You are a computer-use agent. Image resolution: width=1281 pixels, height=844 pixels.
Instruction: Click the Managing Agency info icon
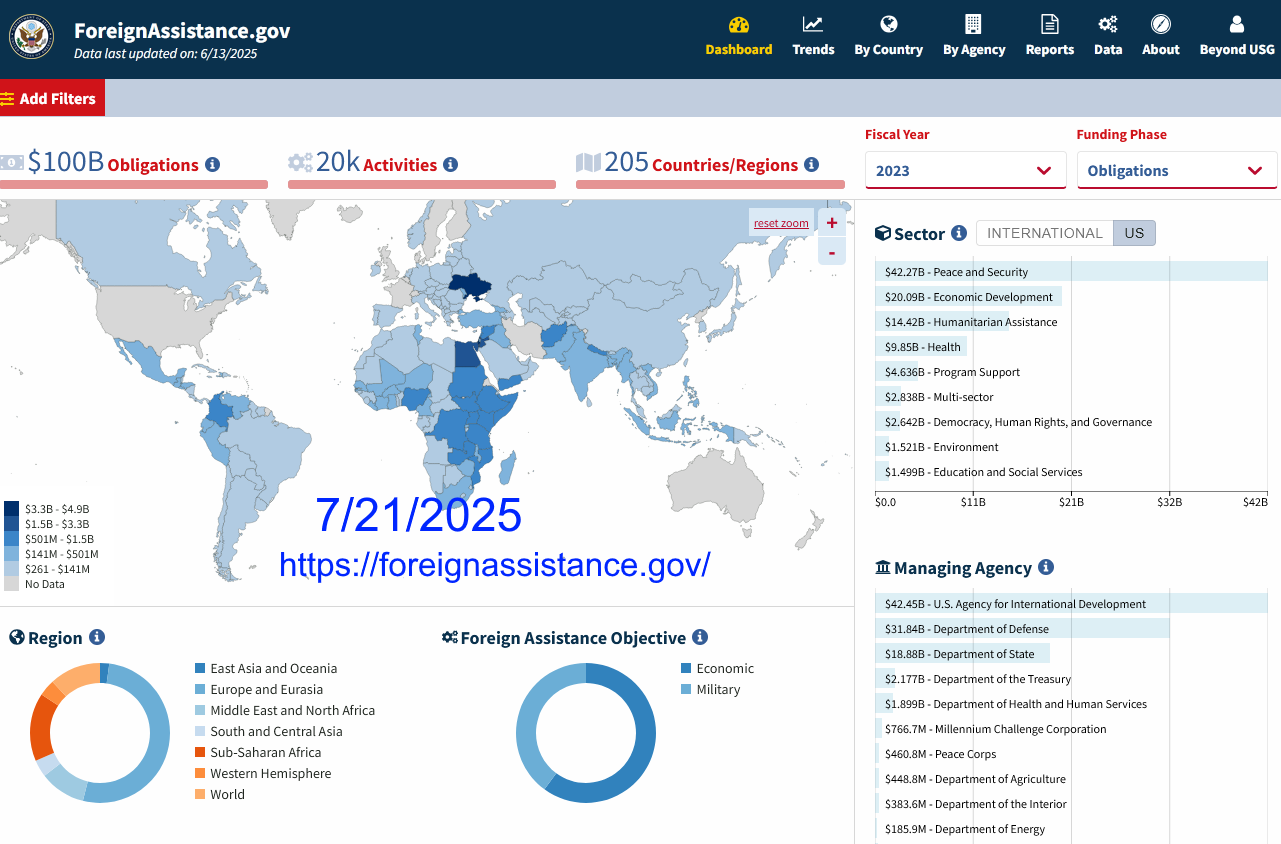(x=1046, y=567)
